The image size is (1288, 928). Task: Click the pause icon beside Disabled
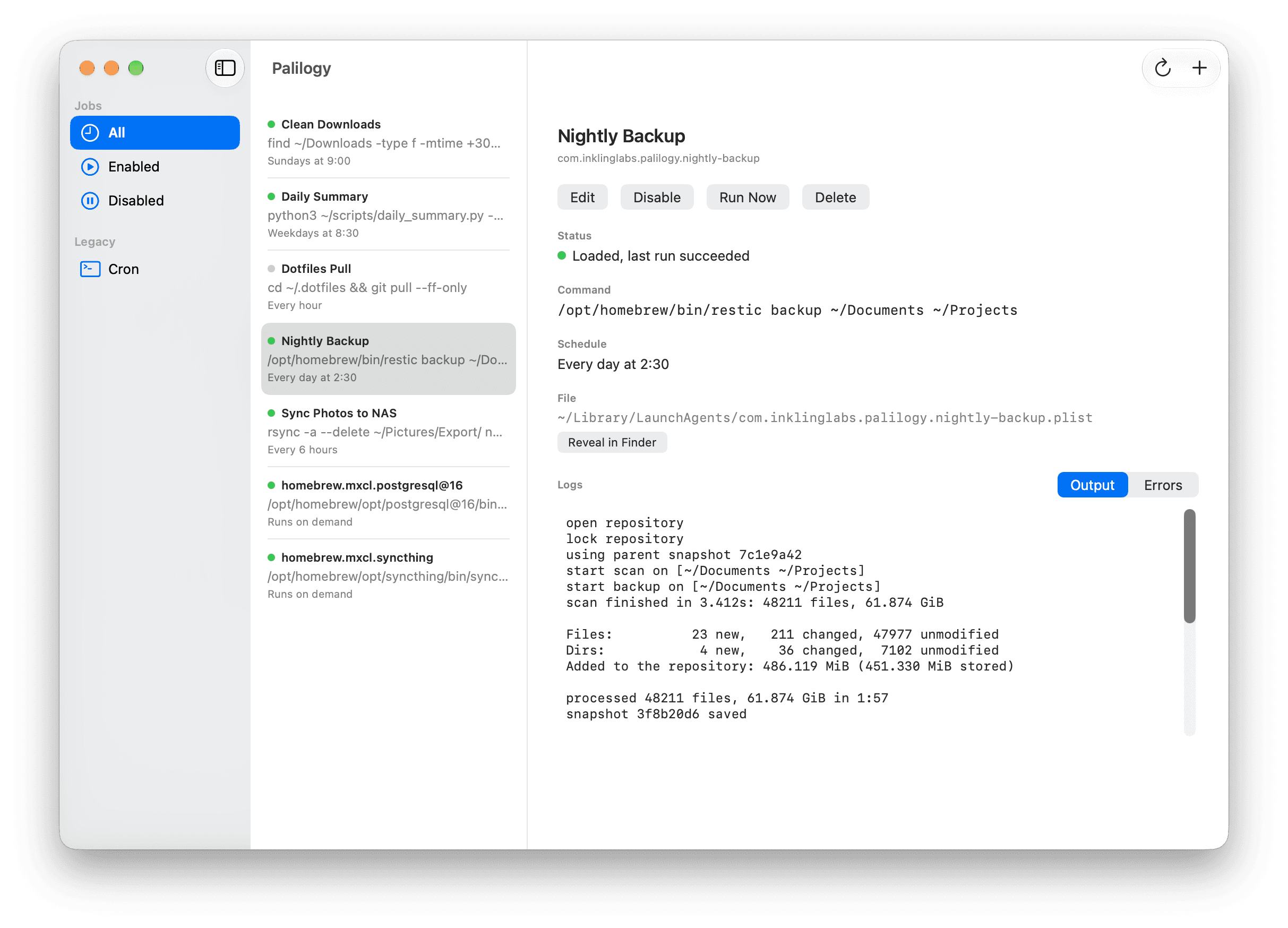[90, 201]
